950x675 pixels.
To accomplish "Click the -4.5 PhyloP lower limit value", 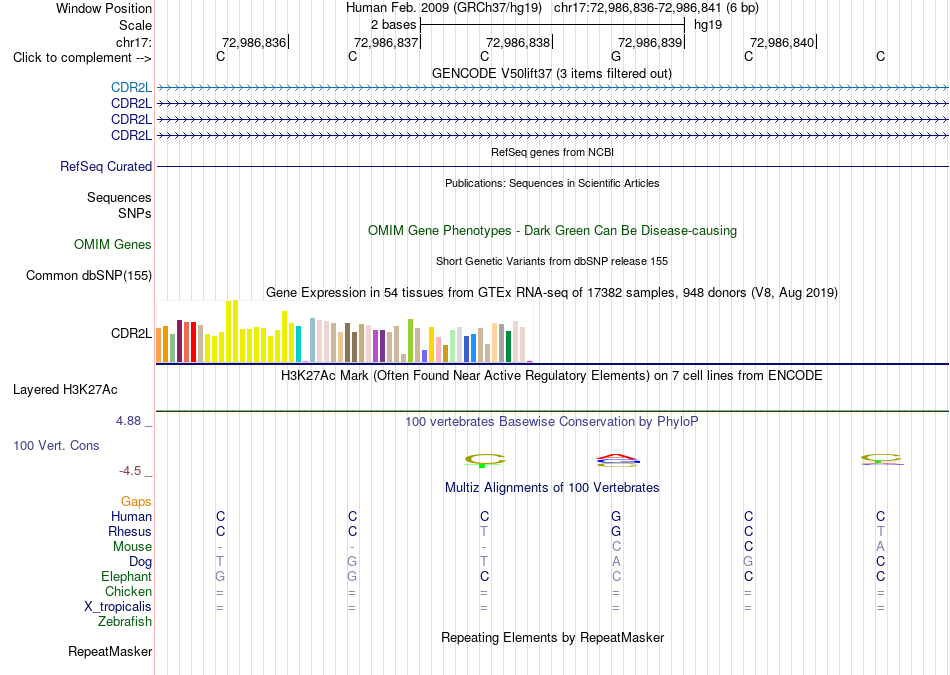I will click(x=130, y=471).
